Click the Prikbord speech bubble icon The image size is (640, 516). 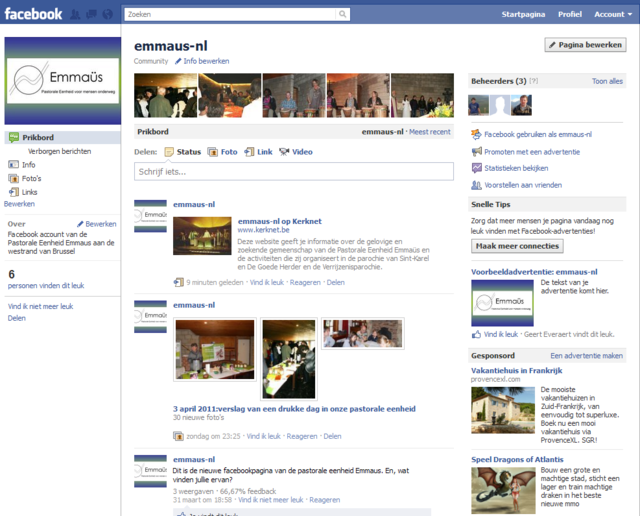click(14, 137)
